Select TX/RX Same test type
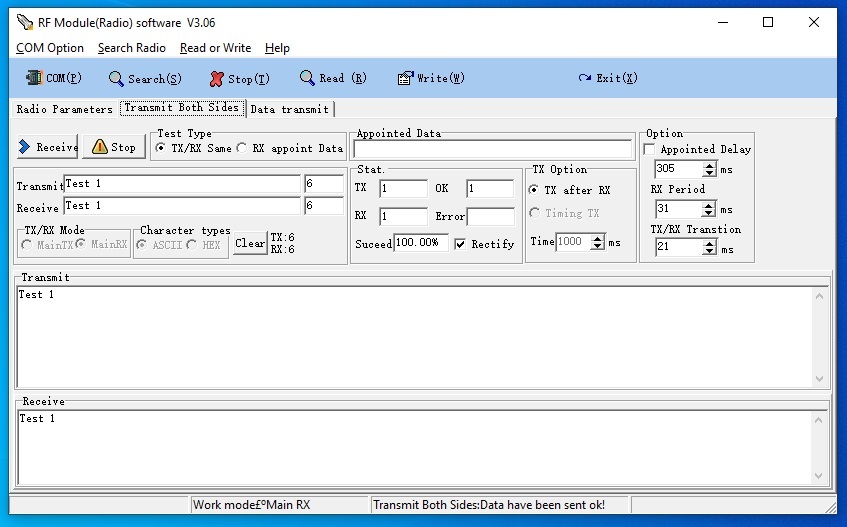The height and width of the screenshot is (527, 847). click(x=160, y=147)
